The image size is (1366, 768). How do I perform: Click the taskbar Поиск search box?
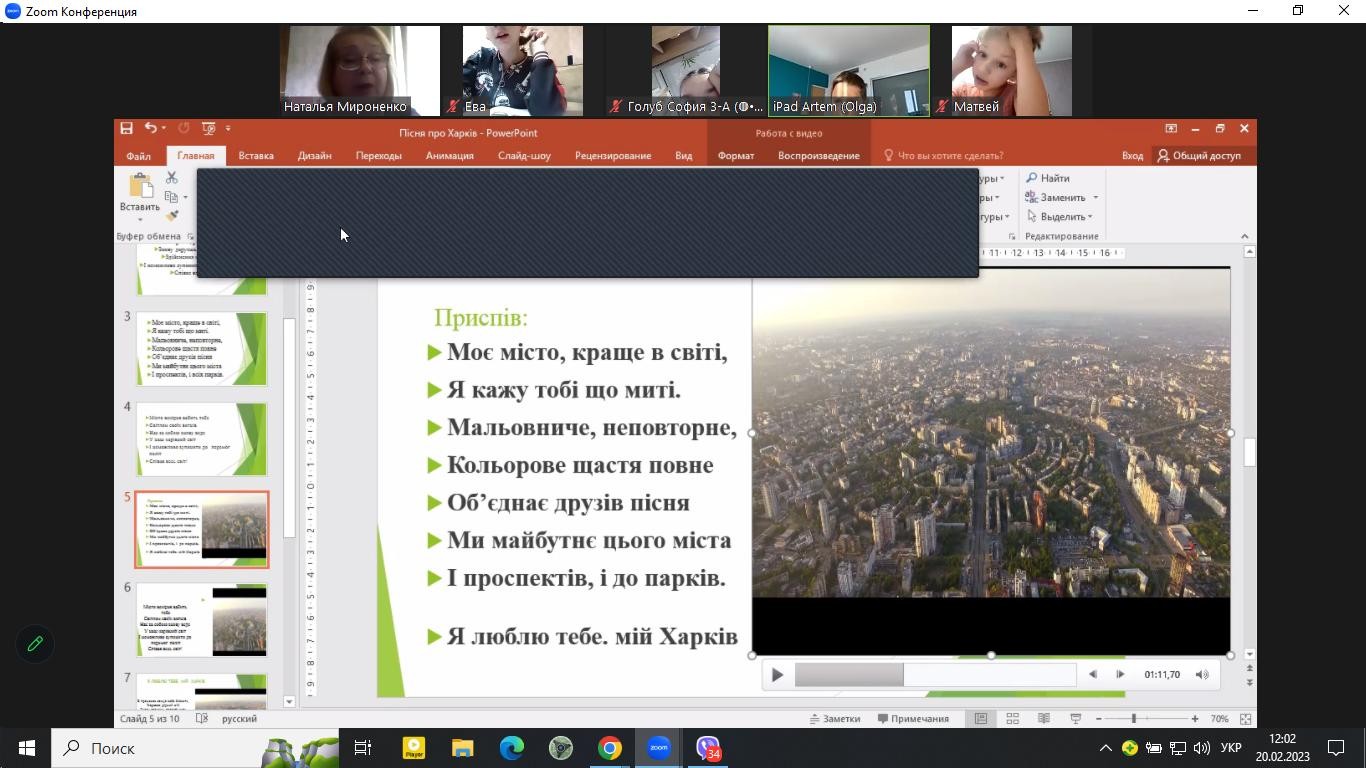point(194,748)
